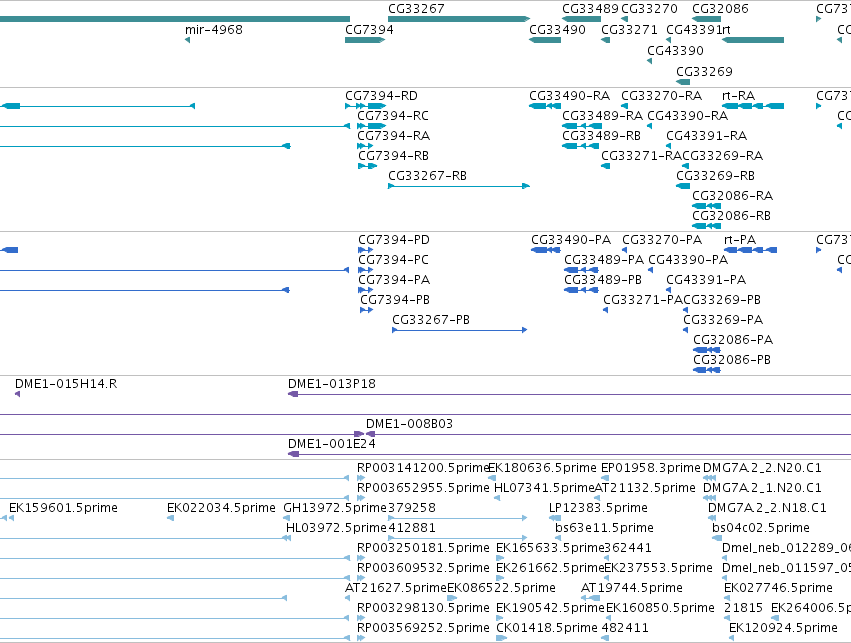The image size is (851, 643).
Task: Open EST EP01958.3prime
Action: tap(651, 469)
